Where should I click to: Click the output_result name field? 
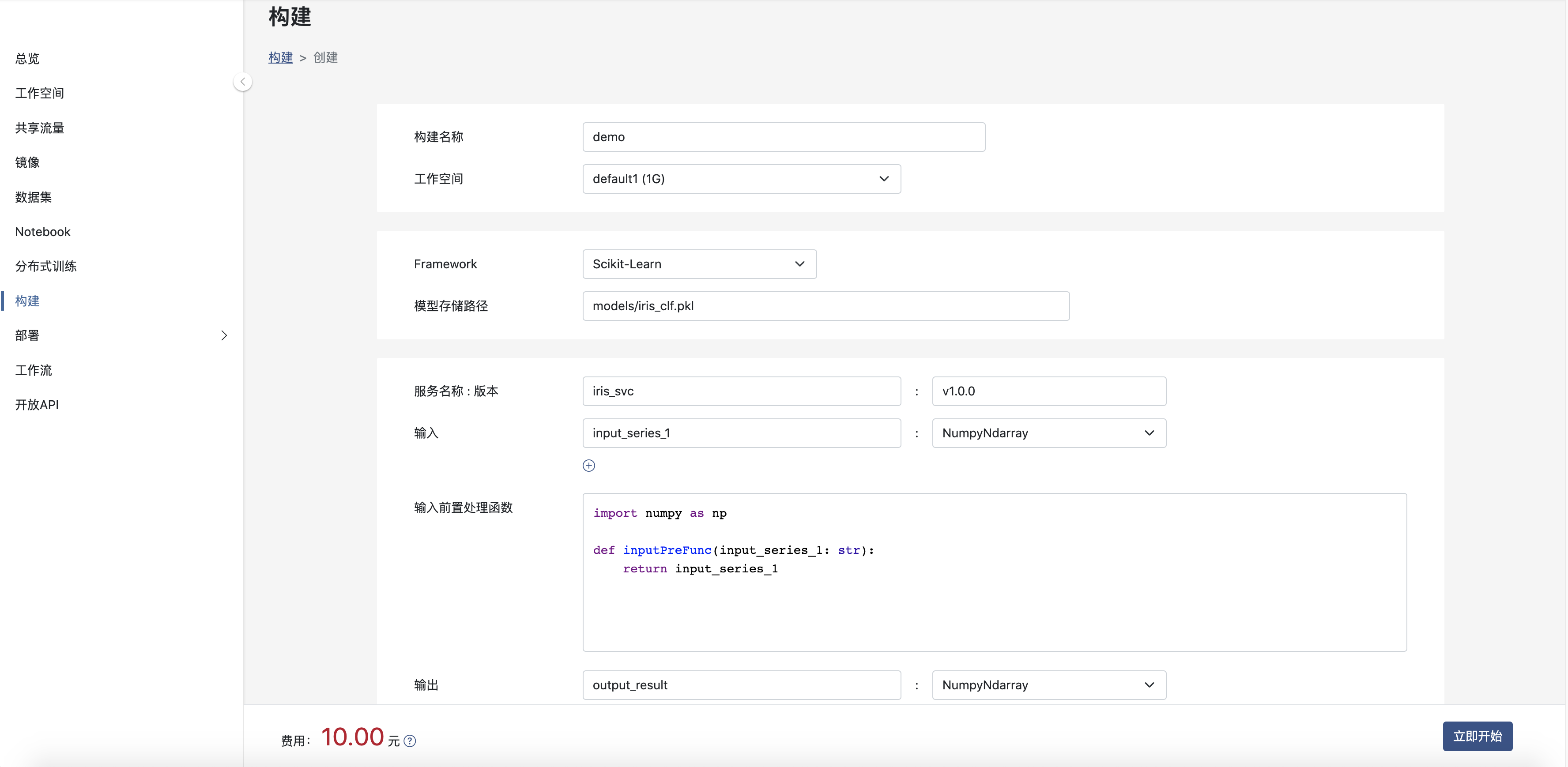point(741,685)
